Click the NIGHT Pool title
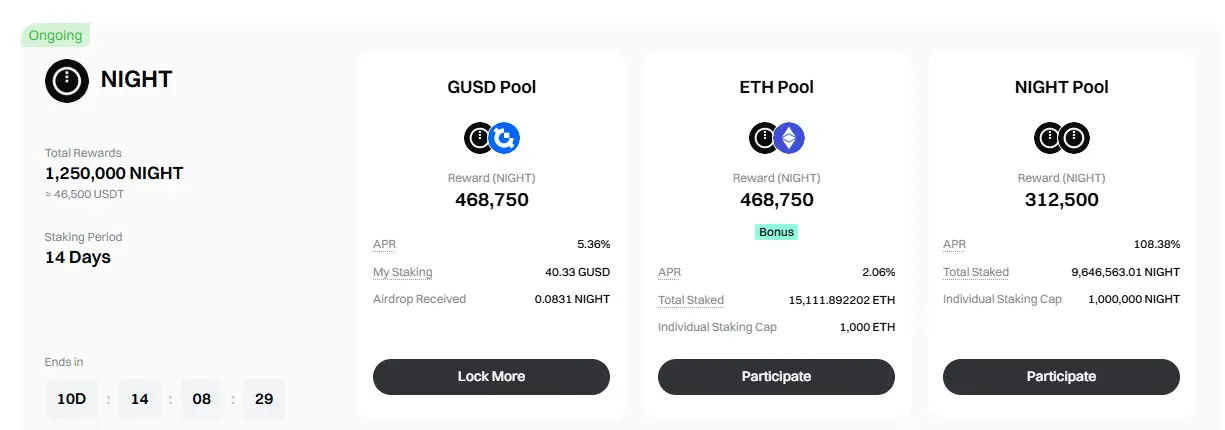This screenshot has height=430, width=1225. (1061, 87)
